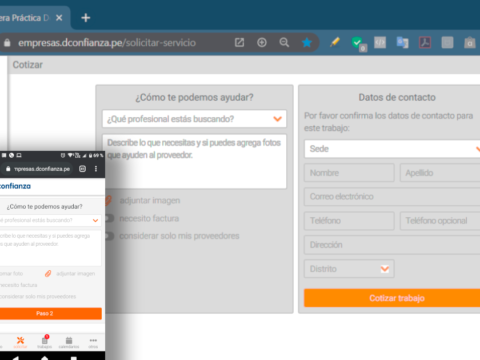Open the zoom magnifier icon in address bar
This screenshot has width=480, height=360.
(284, 42)
